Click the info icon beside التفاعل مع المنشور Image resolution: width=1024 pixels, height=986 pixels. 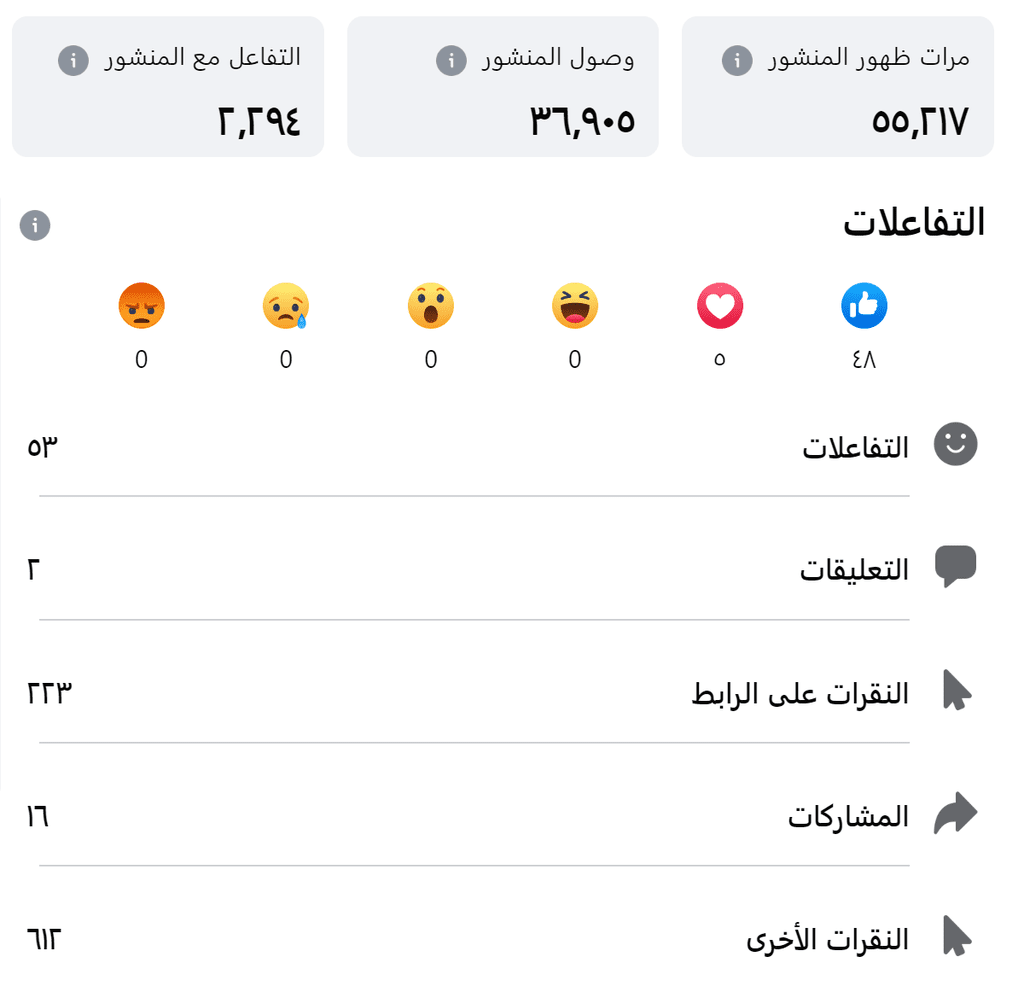pyautogui.click(x=73, y=61)
